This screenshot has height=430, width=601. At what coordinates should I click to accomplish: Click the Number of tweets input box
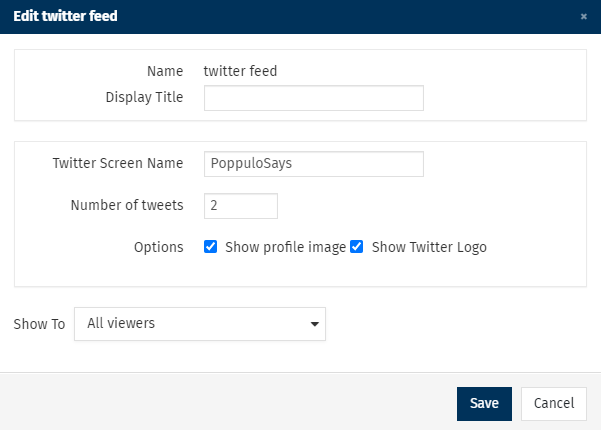(240, 206)
